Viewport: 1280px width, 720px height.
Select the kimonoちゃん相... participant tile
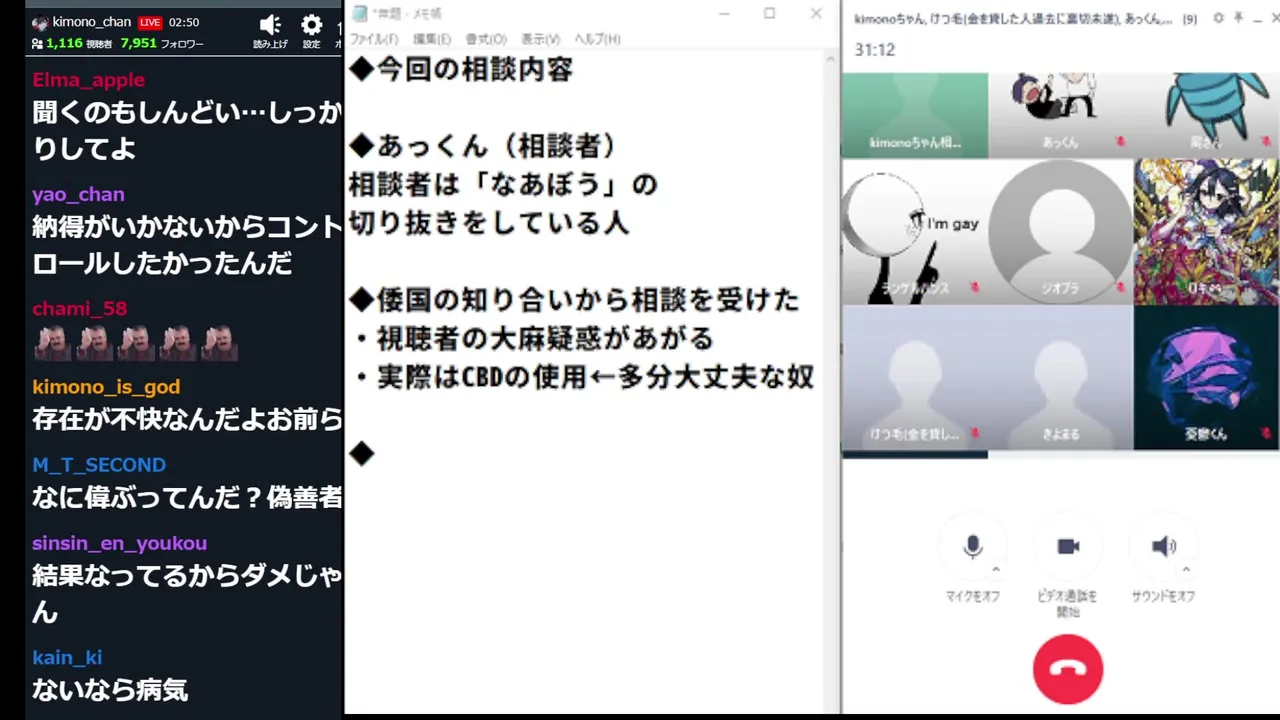(914, 115)
